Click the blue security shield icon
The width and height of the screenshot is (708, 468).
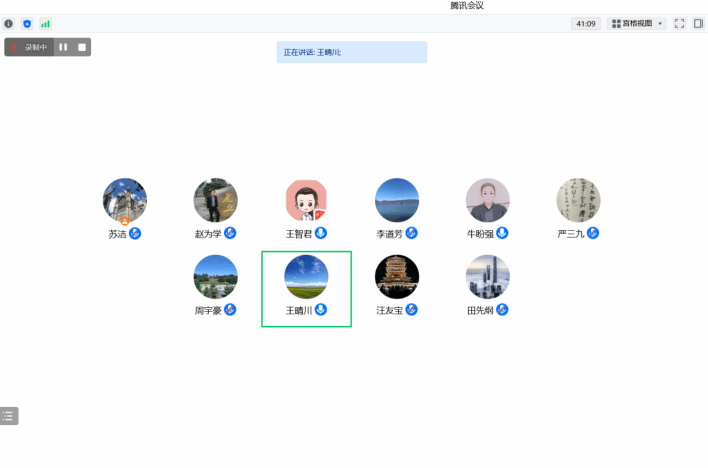click(27, 23)
